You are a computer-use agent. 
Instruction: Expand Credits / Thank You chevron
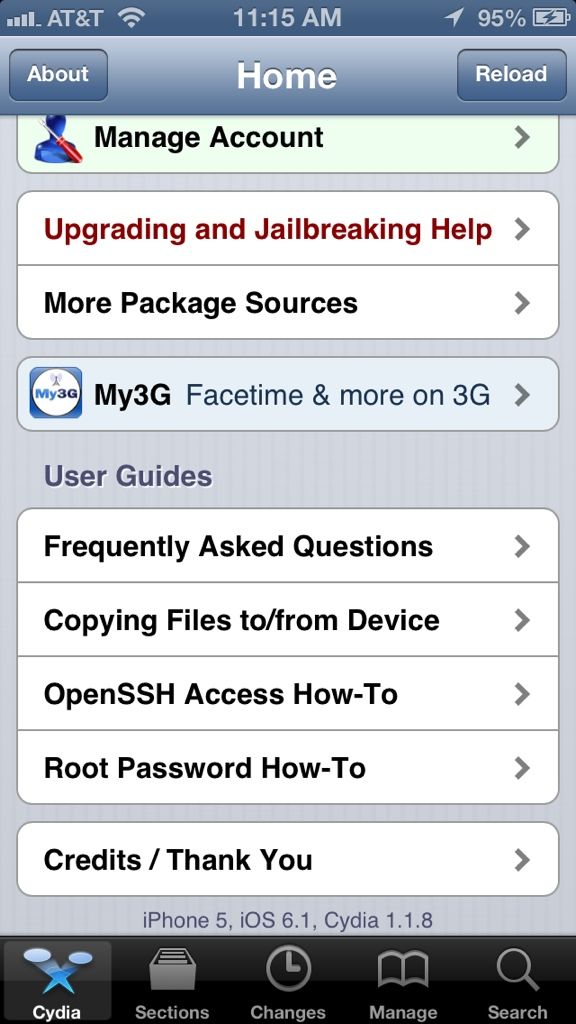point(521,860)
